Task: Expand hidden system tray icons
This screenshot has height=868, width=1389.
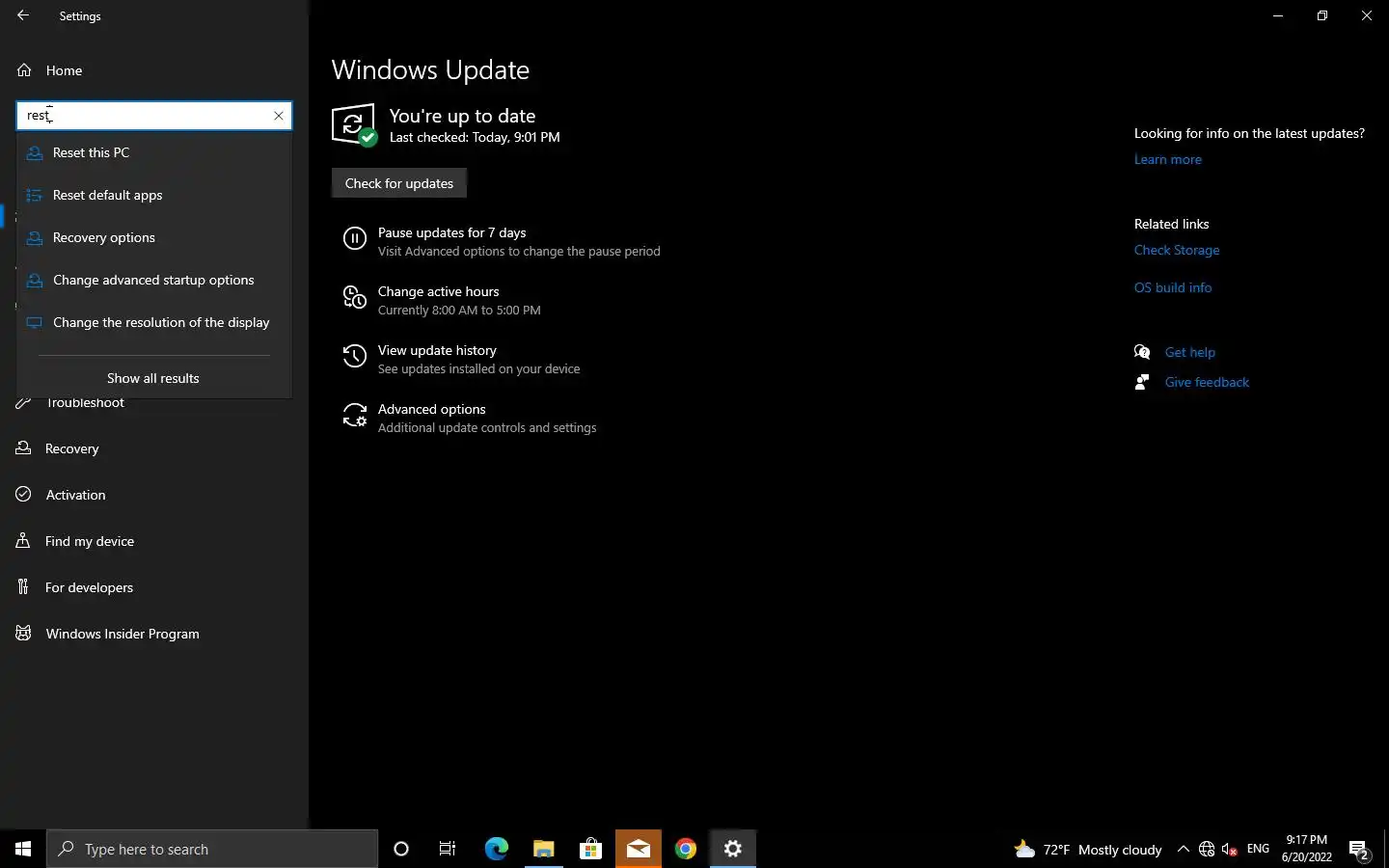Action: pyautogui.click(x=1184, y=849)
